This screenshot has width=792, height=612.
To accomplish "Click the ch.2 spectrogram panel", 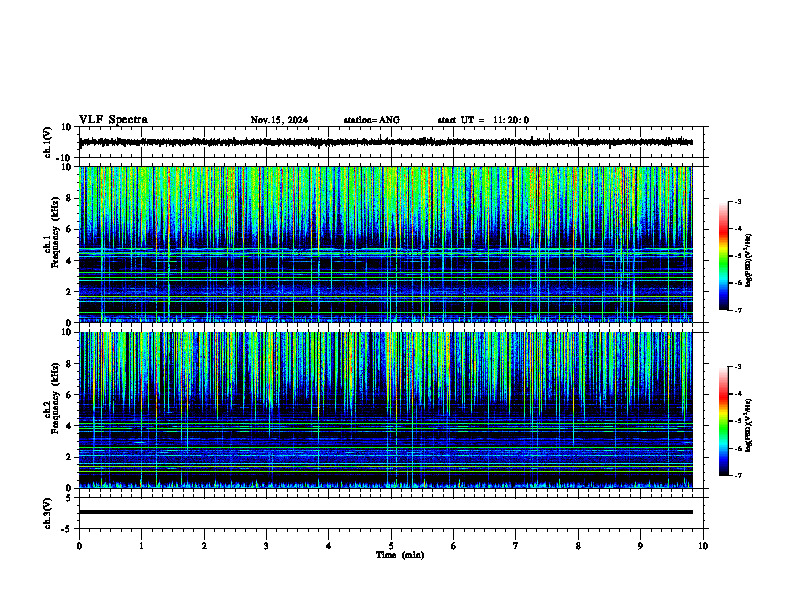I will point(385,410).
